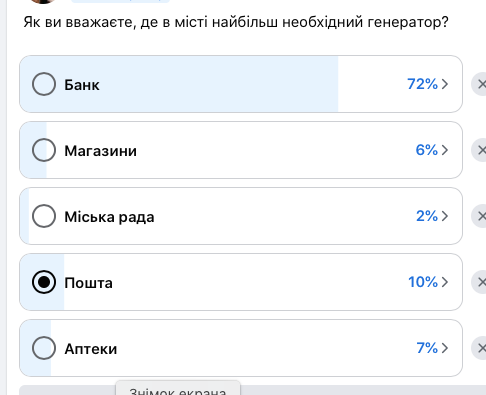
Task: Open the 10% result details
Action: click(x=423, y=282)
